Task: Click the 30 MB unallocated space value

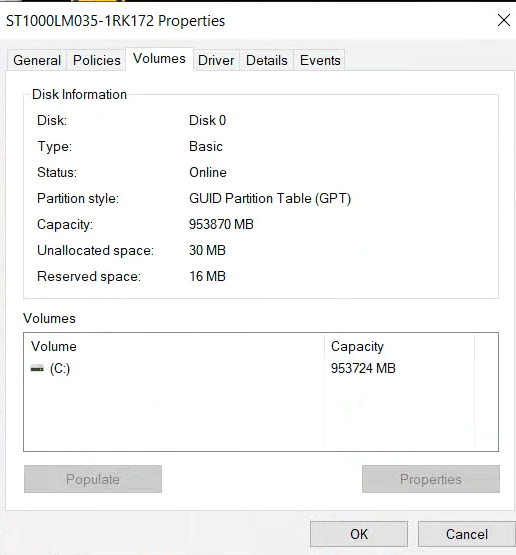Action: [x=207, y=250]
